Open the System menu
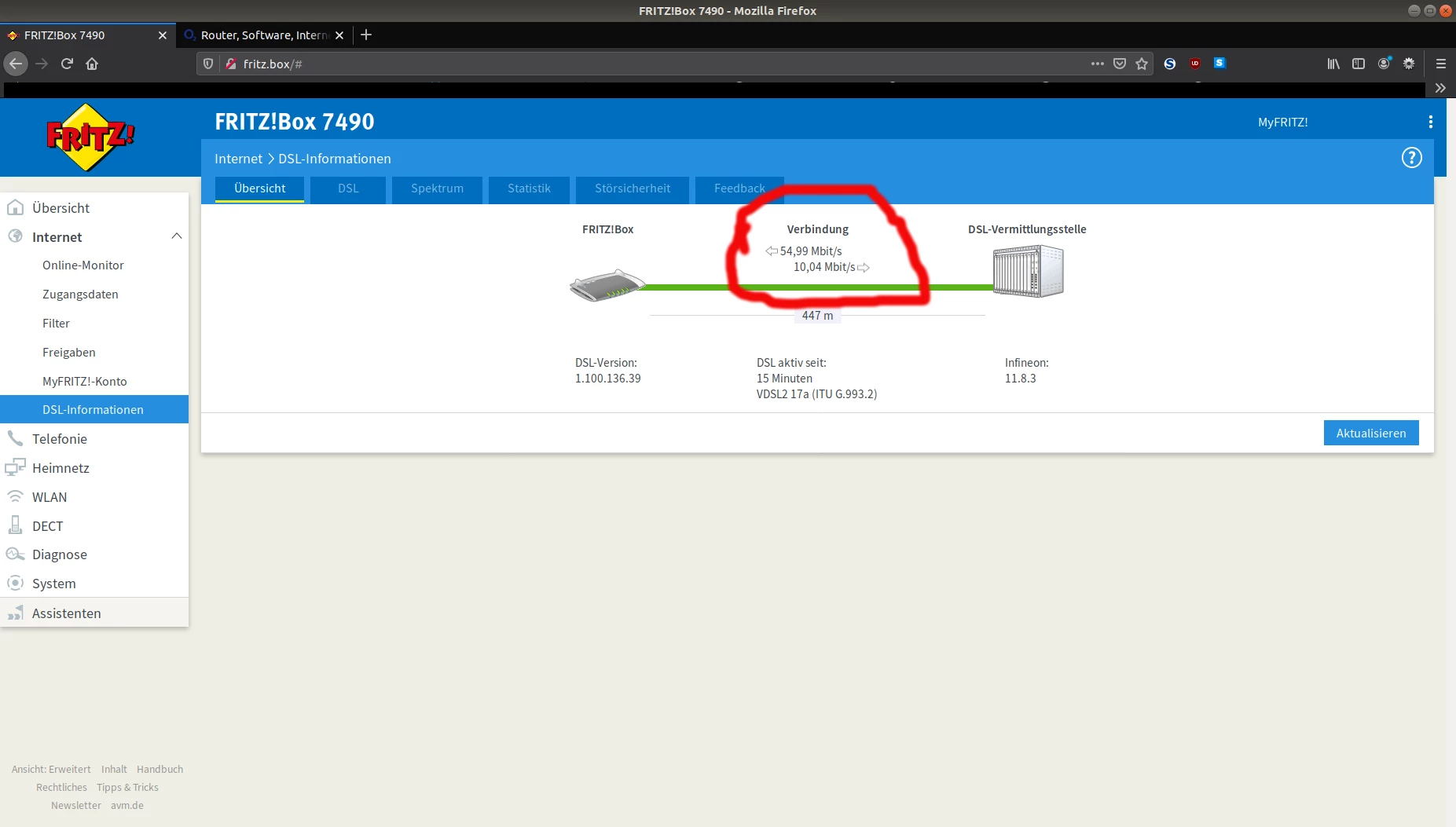The image size is (1456, 827). coord(94,584)
